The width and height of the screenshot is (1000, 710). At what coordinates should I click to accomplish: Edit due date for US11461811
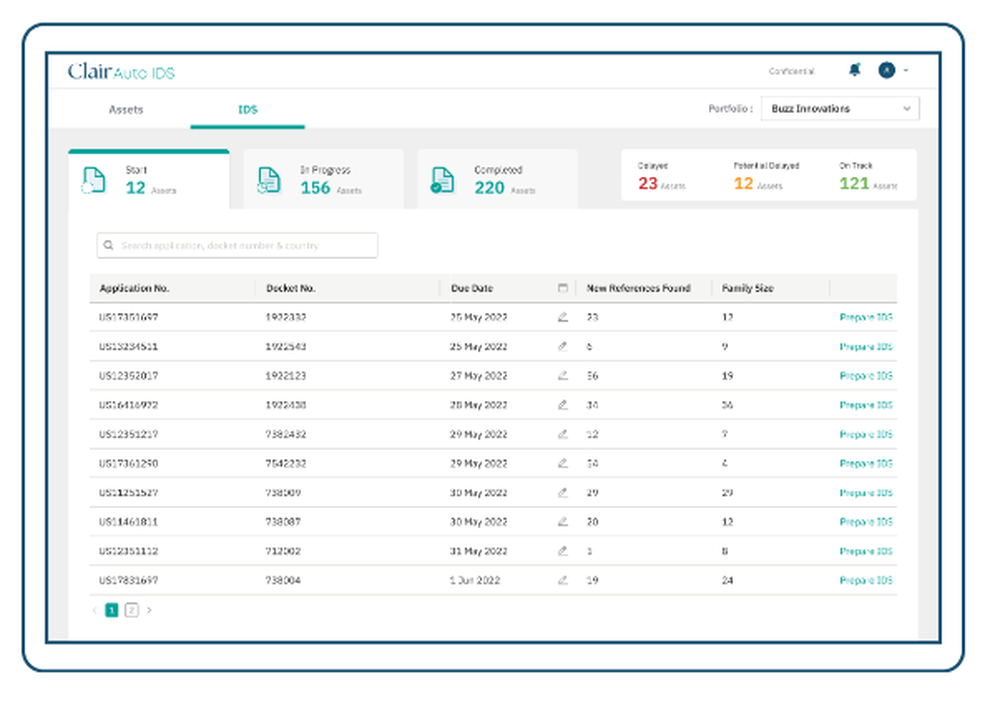(562, 522)
